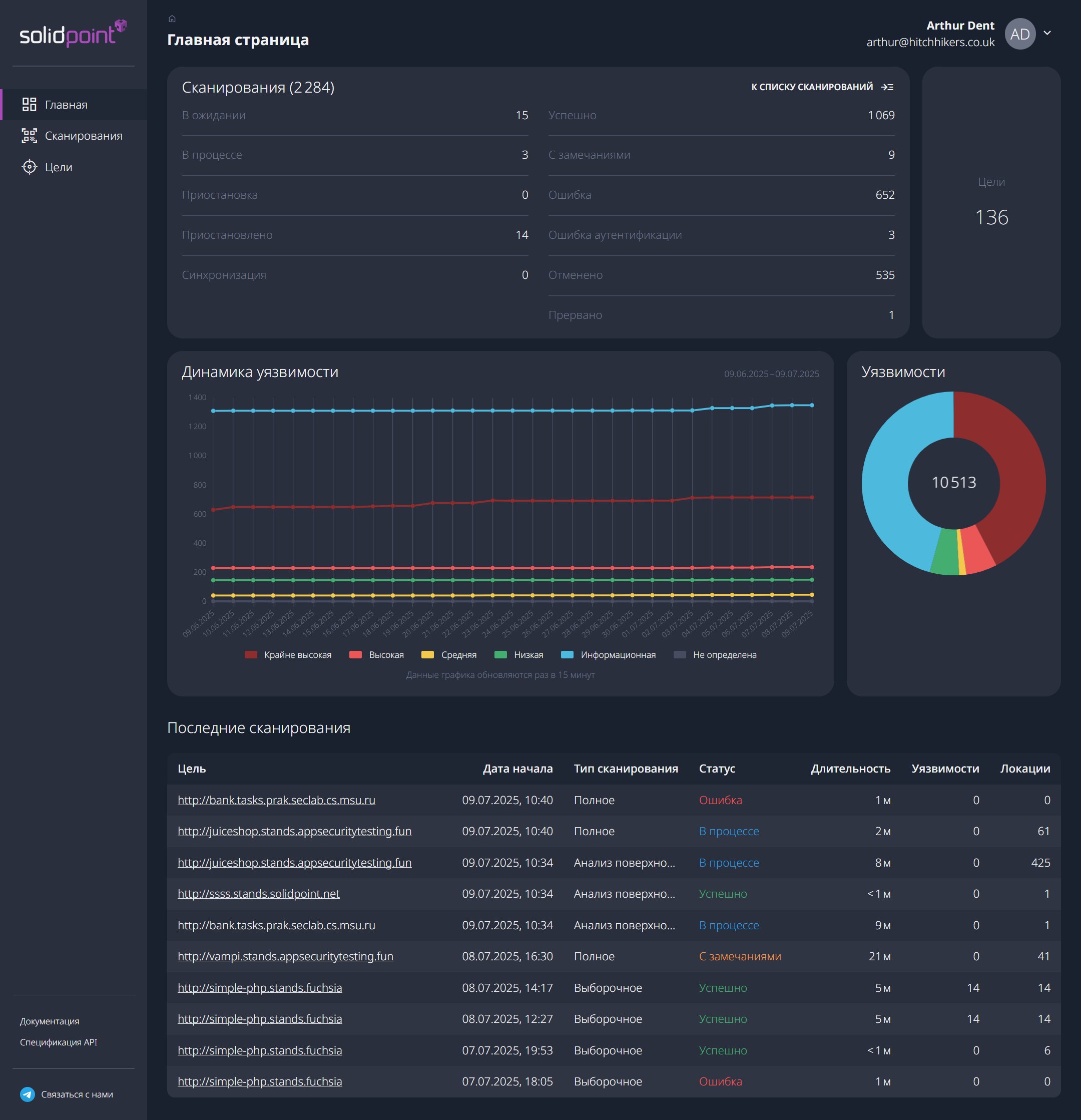Viewport: 1081px width, 1120px height.
Task: Click the arrow icon next to К СПИСКУ СКАНИРОВАНИЙ
Action: click(x=887, y=87)
